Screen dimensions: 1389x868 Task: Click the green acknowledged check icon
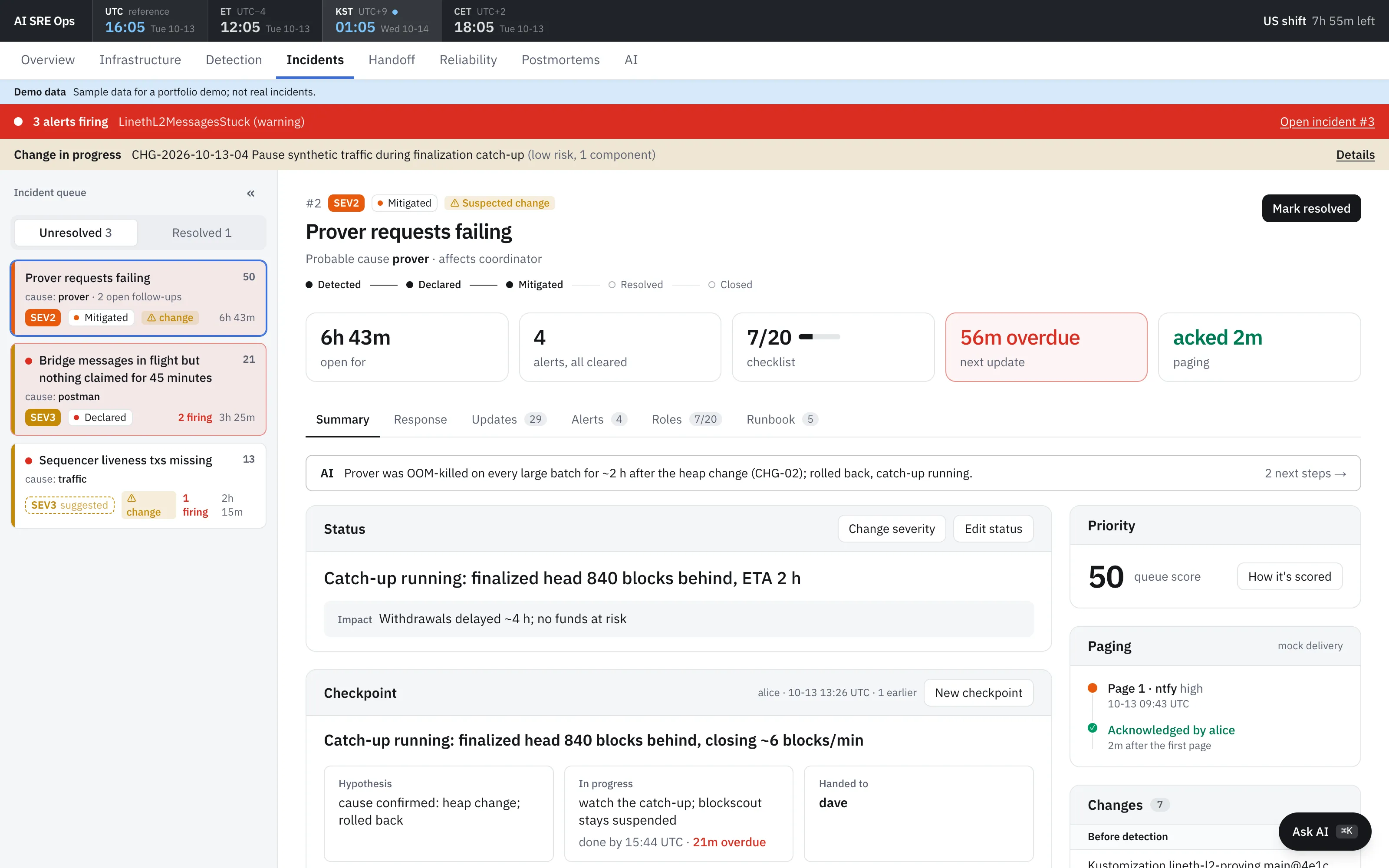click(1092, 728)
